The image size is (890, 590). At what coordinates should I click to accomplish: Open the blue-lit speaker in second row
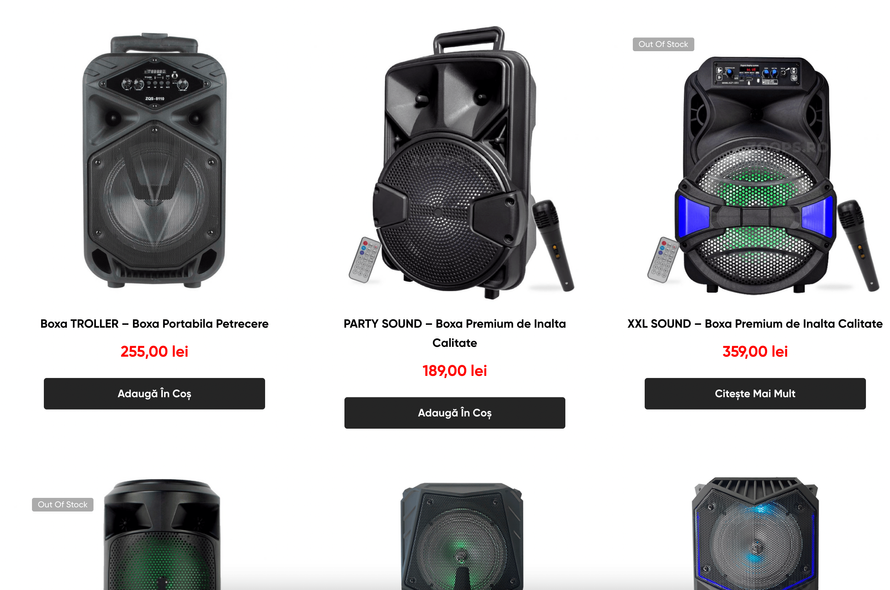pyautogui.click(x=755, y=533)
